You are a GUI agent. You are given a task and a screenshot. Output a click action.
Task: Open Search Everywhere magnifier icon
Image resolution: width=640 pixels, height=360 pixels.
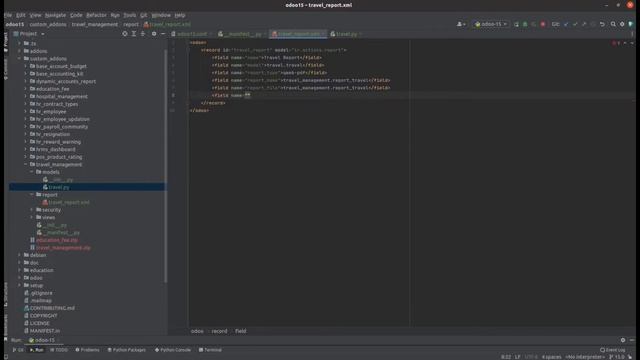613,24
